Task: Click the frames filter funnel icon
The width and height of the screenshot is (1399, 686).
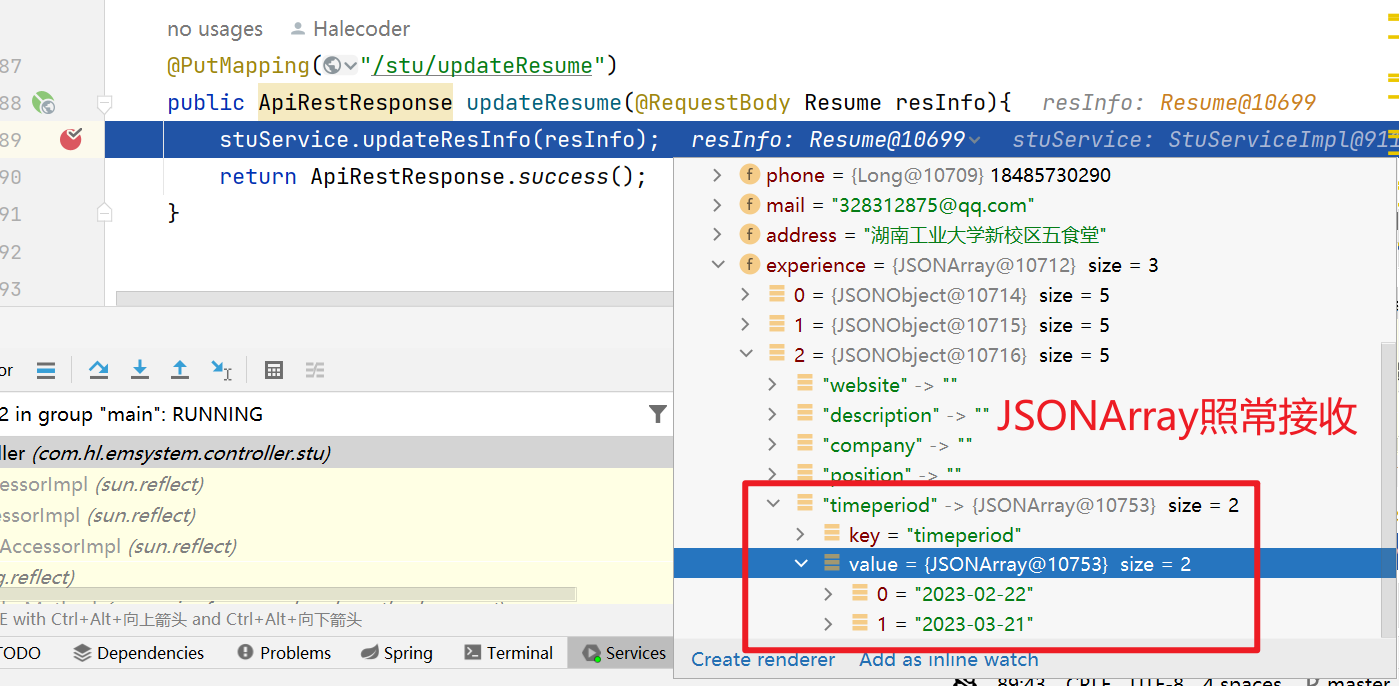Action: coord(657,414)
